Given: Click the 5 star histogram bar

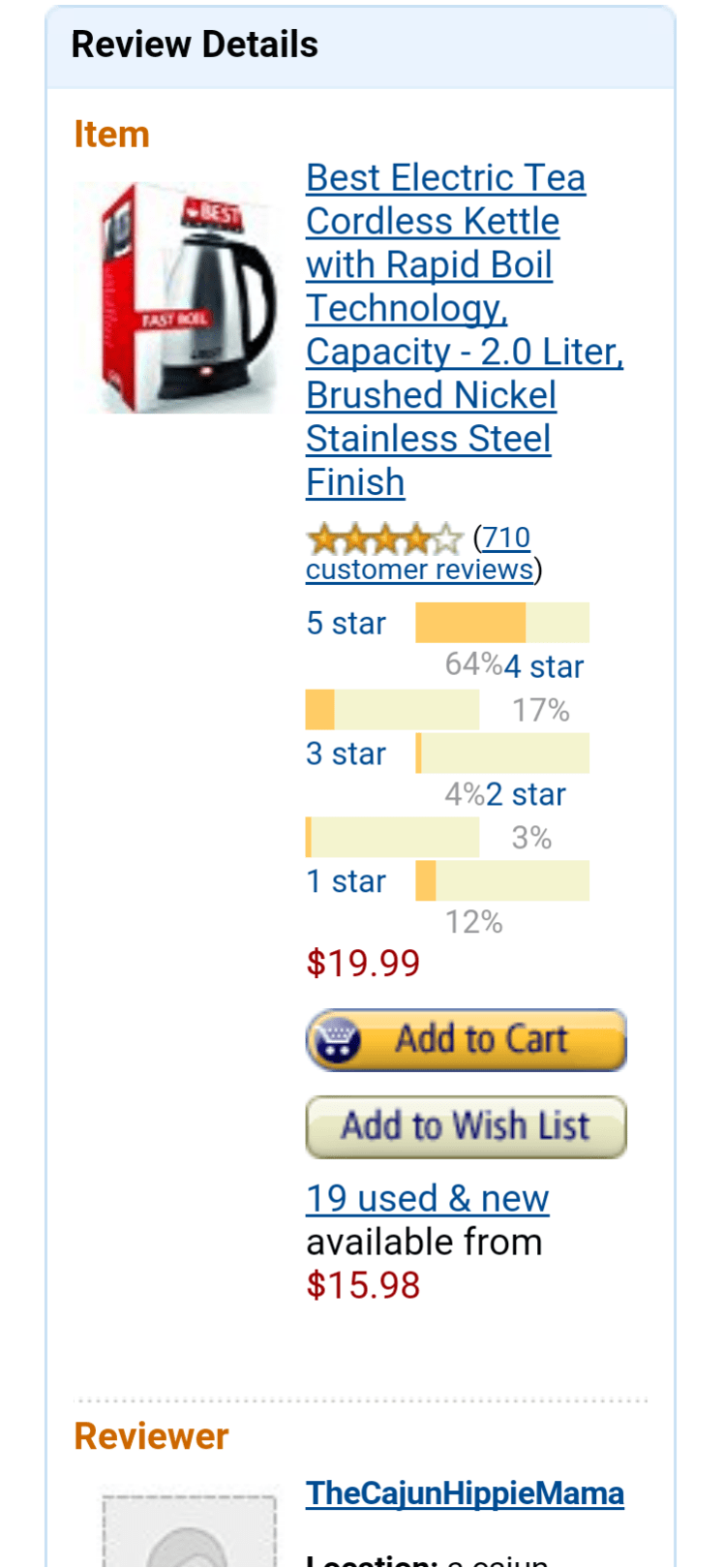Looking at the screenshot, I should (x=502, y=623).
